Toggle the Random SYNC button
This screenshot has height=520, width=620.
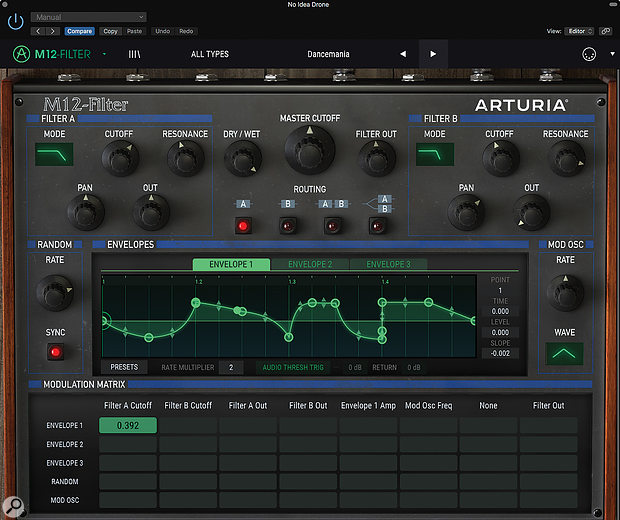(55, 352)
